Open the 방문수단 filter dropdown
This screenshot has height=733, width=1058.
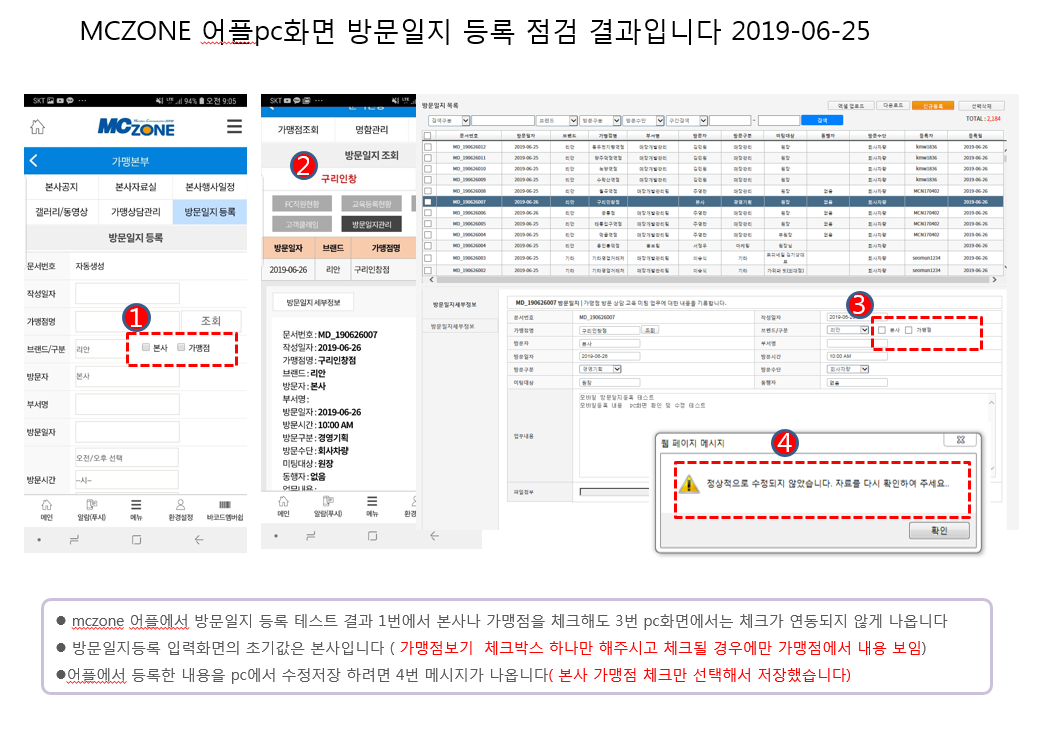pos(644,120)
